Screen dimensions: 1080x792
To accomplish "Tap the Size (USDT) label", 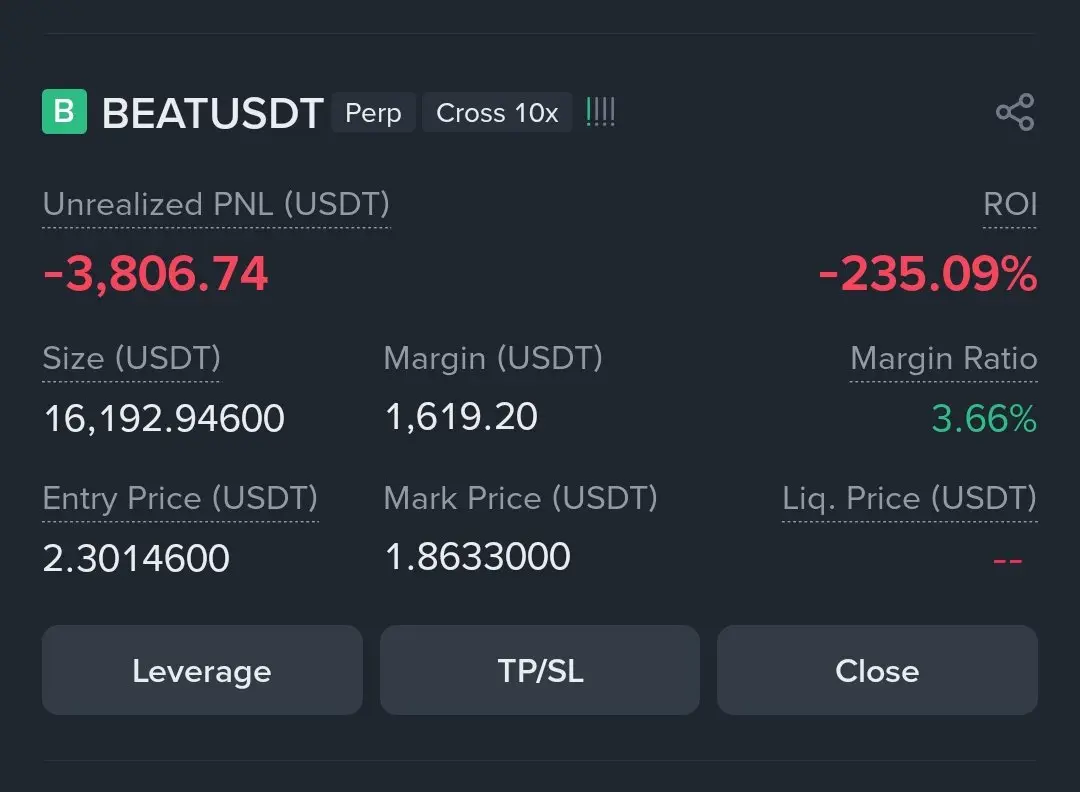I will coord(131,358).
